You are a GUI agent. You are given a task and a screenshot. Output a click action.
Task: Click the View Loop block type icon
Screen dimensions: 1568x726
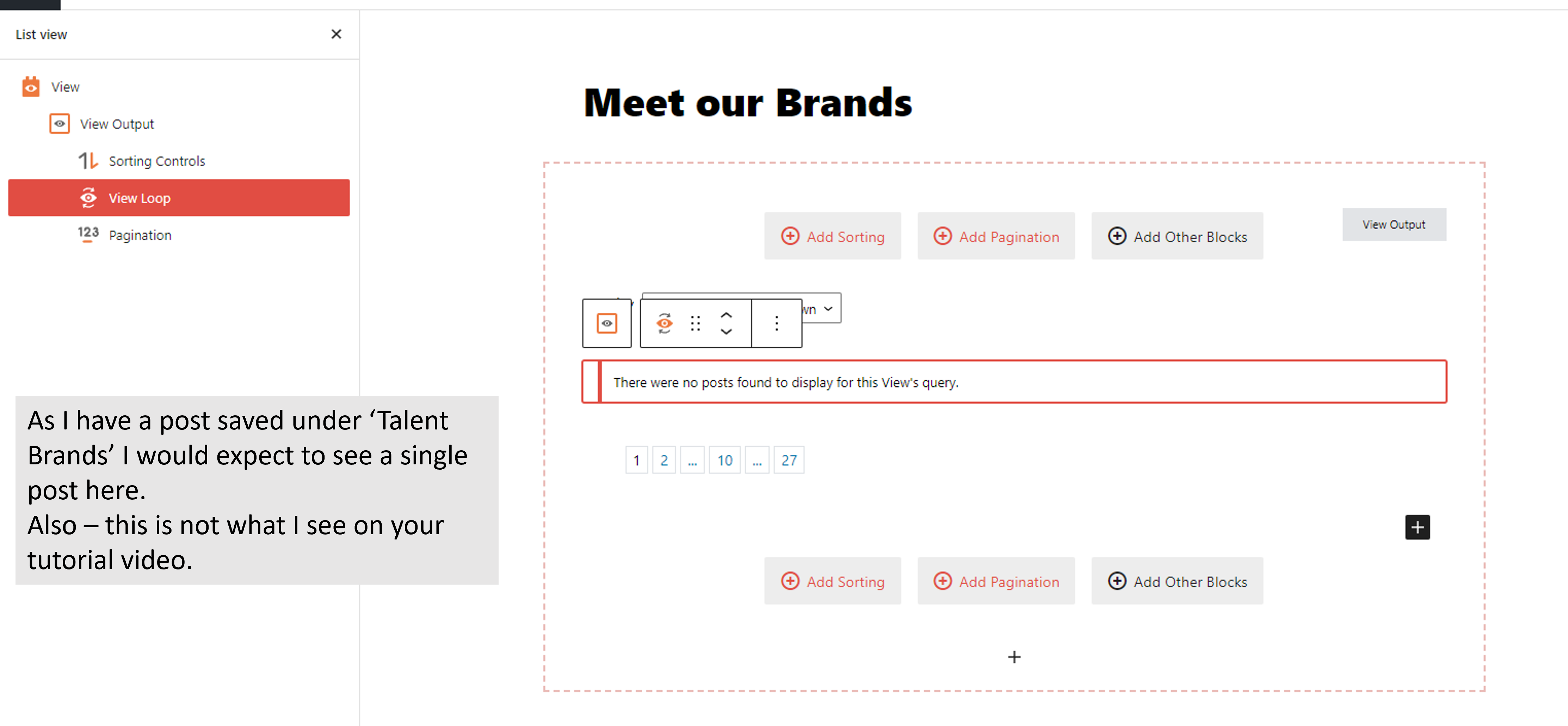coord(664,323)
